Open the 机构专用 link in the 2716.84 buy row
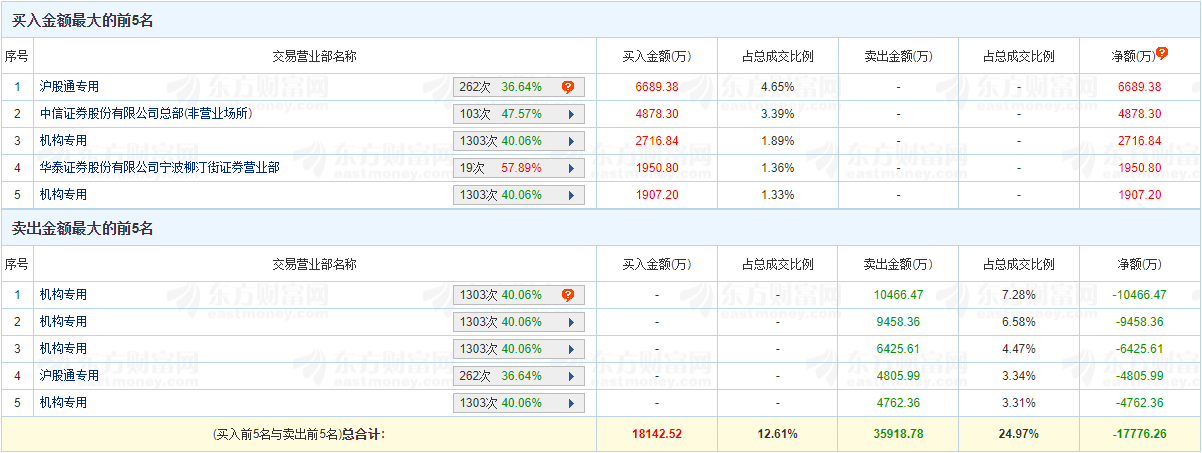This screenshot has width=1202, height=453. pyautogui.click(x=63, y=141)
